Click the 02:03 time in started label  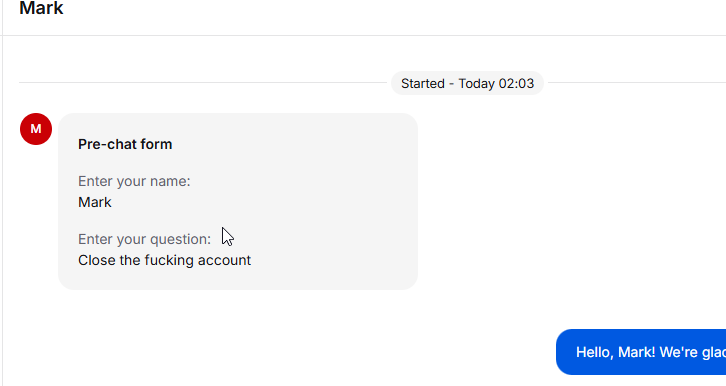516,83
